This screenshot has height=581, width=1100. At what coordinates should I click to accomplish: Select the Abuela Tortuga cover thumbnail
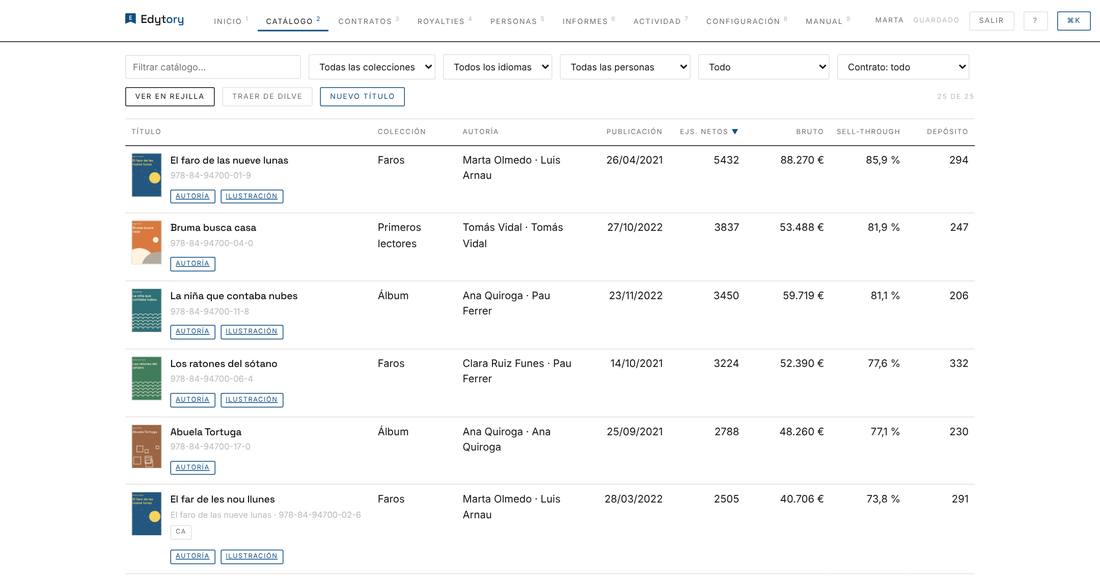pos(147,446)
